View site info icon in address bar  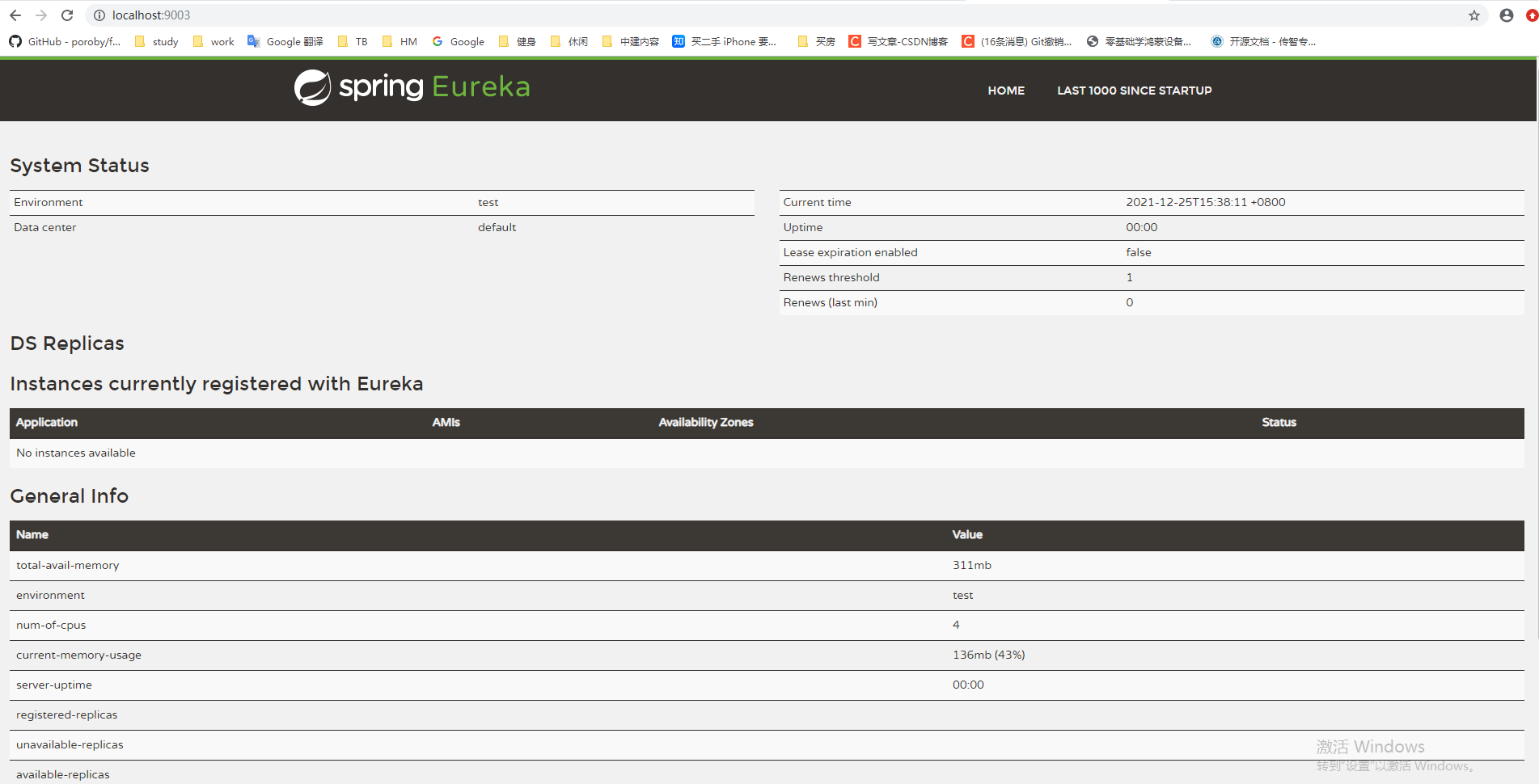pos(99,15)
